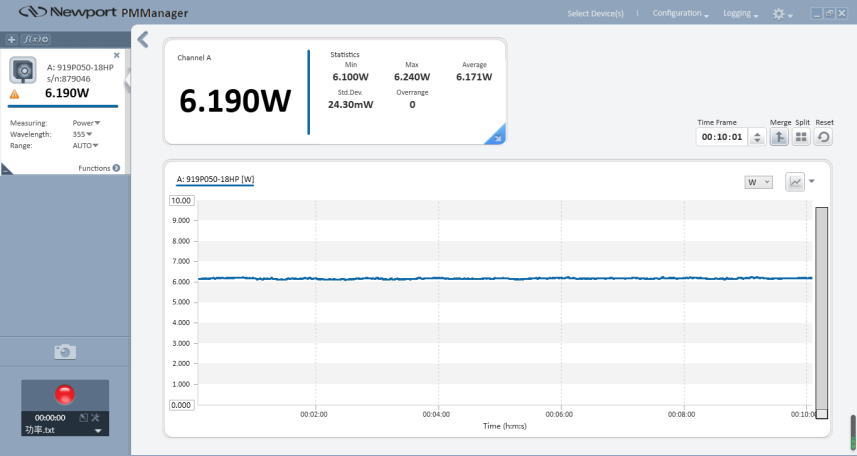The height and width of the screenshot is (456, 857).
Task: Toggle Merge graphs button
Action: [x=780, y=137]
